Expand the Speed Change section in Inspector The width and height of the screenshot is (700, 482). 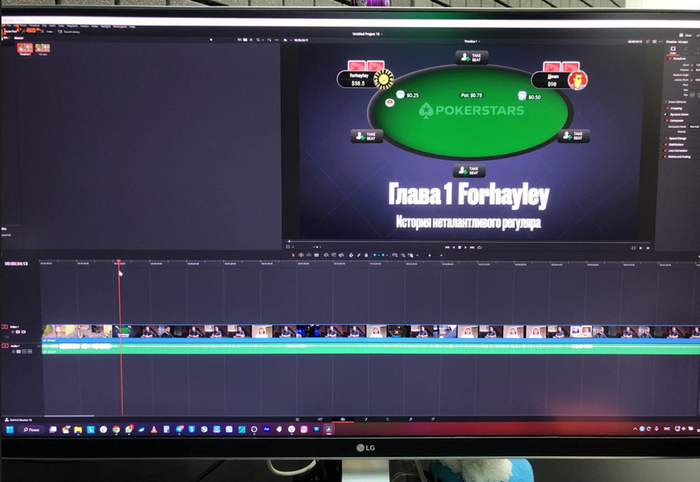pyautogui.click(x=677, y=138)
